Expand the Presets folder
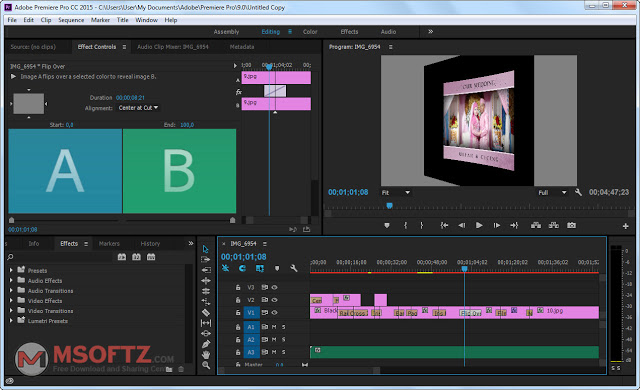 click(x=11, y=270)
